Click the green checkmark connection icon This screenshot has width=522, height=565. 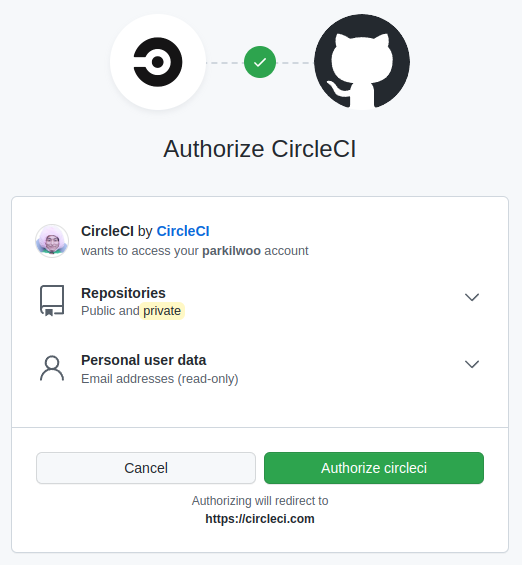[260, 62]
